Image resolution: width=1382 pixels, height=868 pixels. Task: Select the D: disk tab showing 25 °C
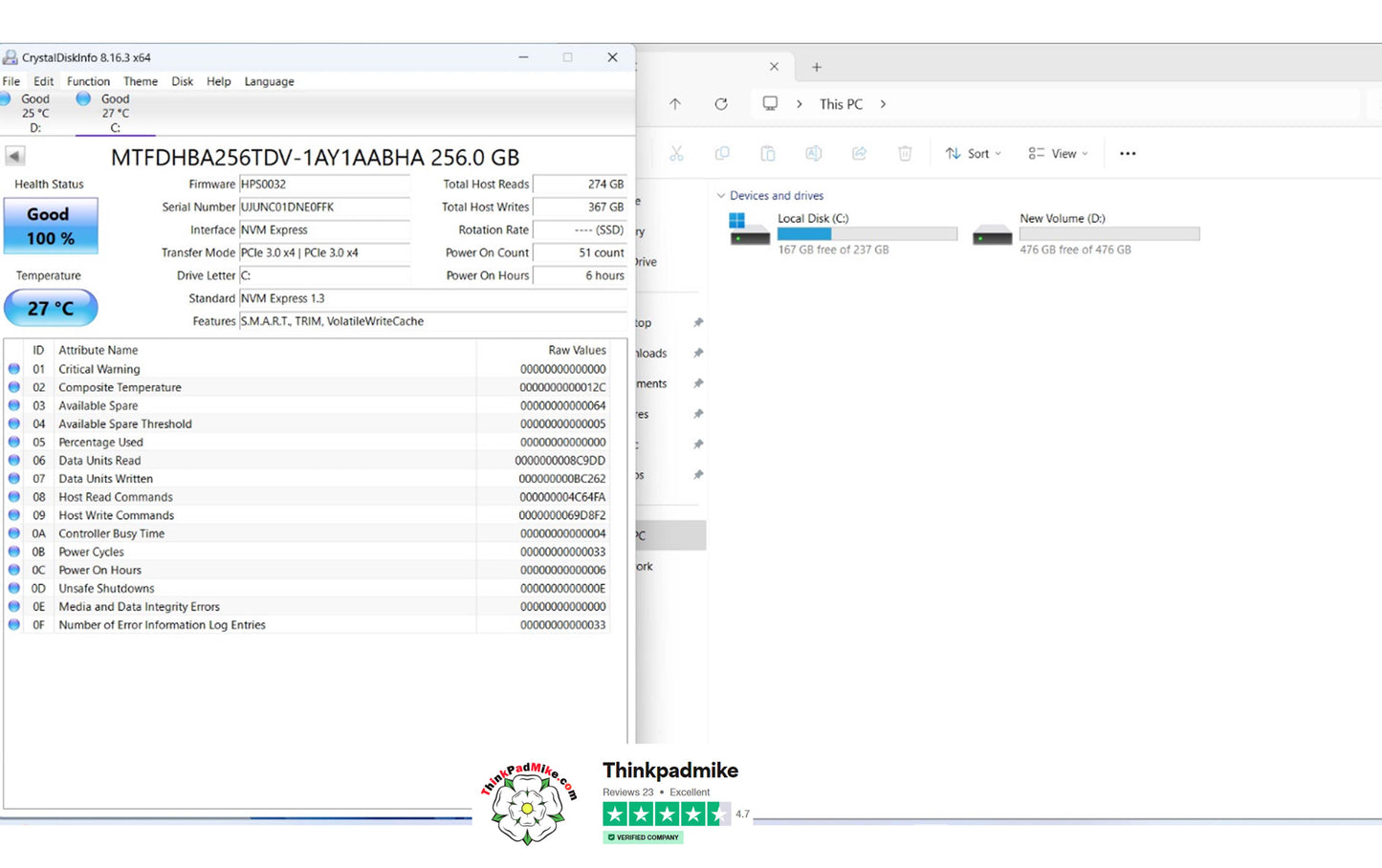point(35,113)
